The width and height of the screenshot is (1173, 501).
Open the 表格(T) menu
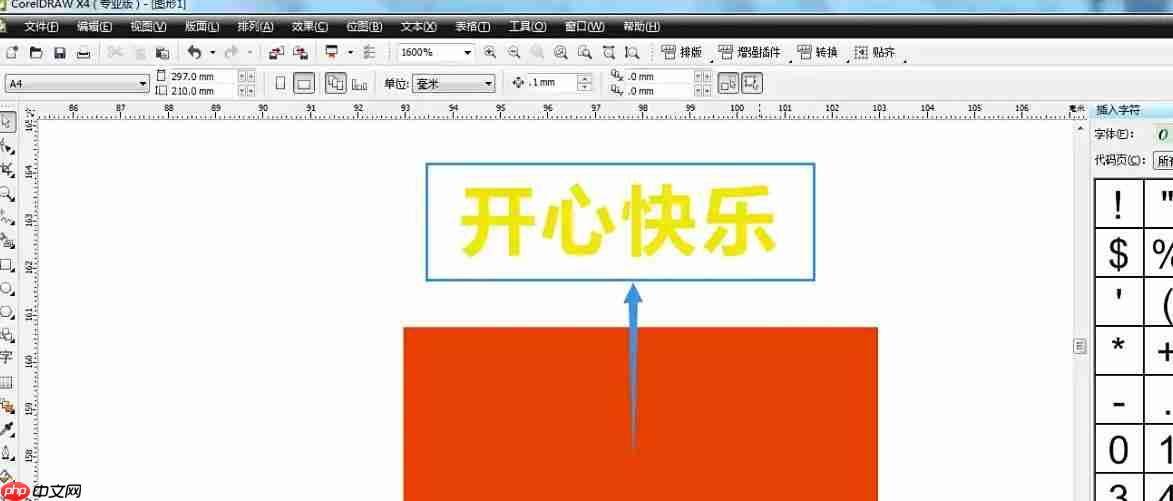pyautogui.click(x=473, y=27)
